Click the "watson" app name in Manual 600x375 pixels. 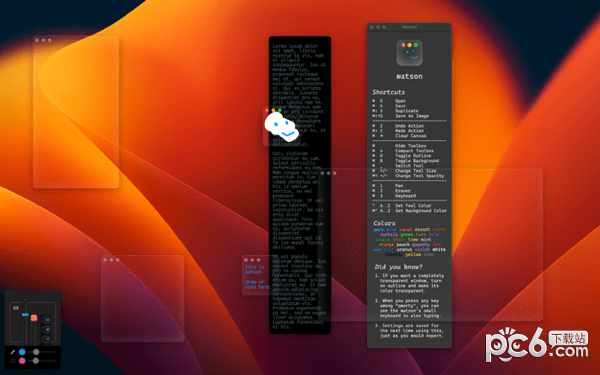tap(409, 76)
